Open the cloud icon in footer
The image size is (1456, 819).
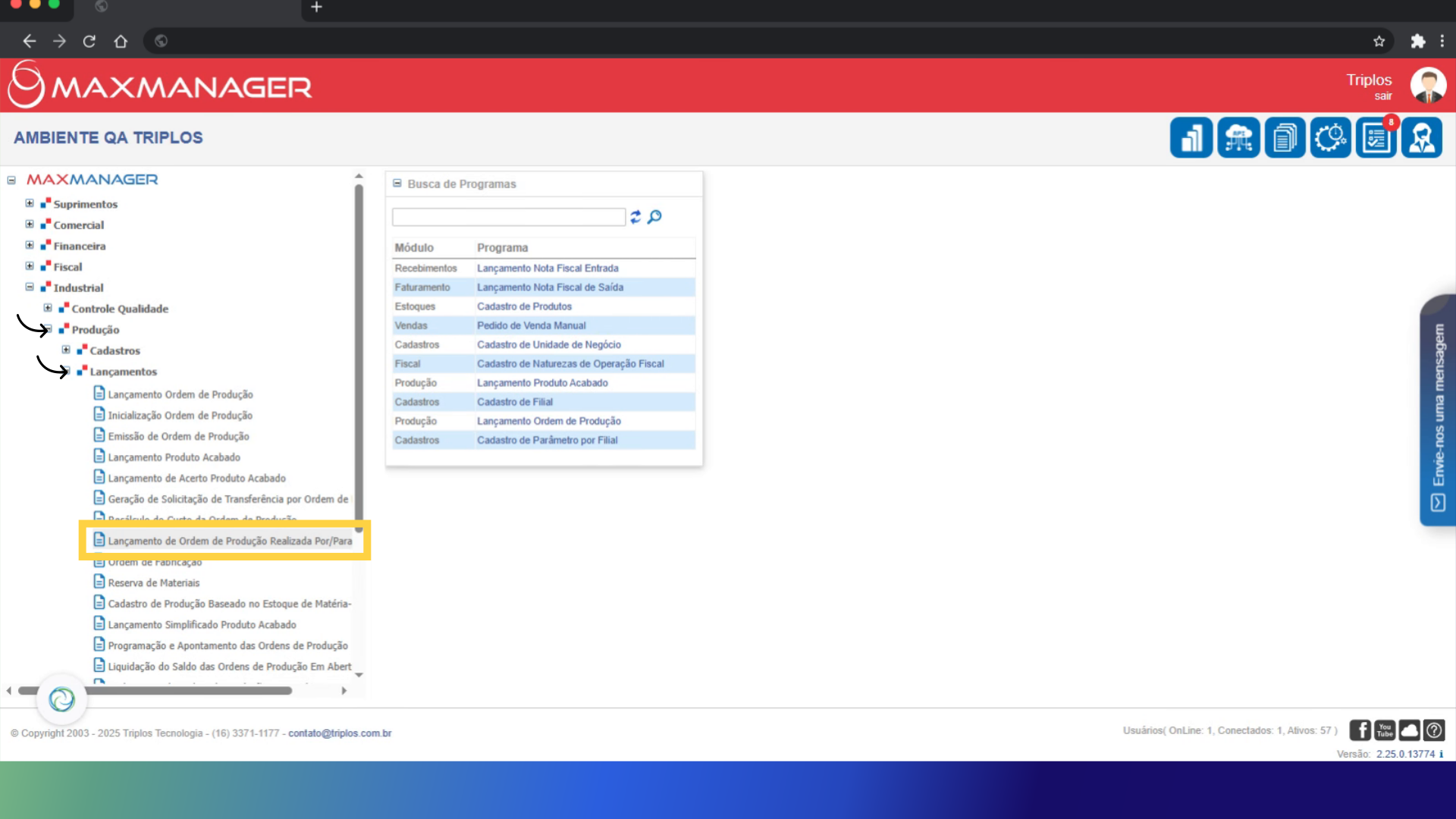[1410, 730]
